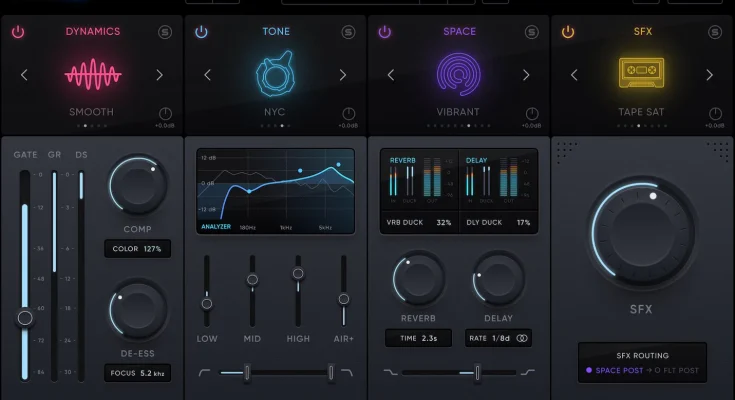Turn off the SFX module power
This screenshot has width=735, height=400.
tap(568, 32)
